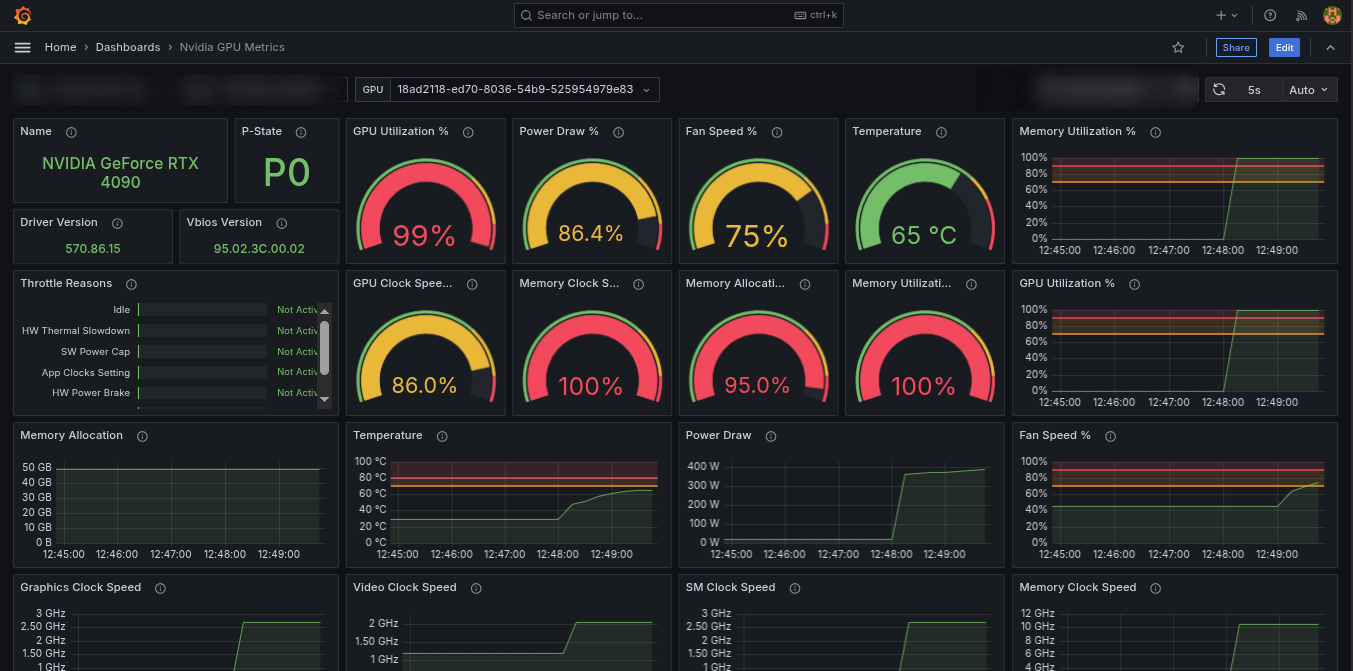Click HW Power Brake throttle row
The image size is (1353, 671).
click(170, 393)
